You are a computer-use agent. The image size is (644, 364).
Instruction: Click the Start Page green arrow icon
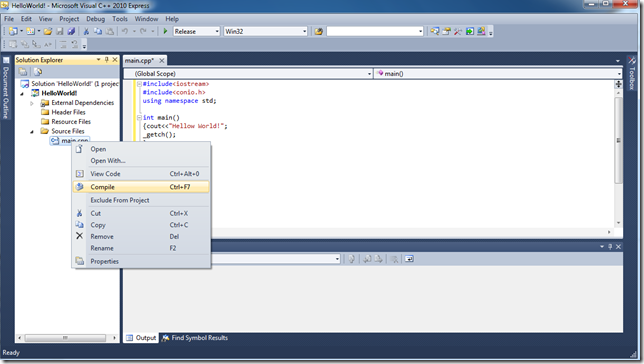[470, 31]
